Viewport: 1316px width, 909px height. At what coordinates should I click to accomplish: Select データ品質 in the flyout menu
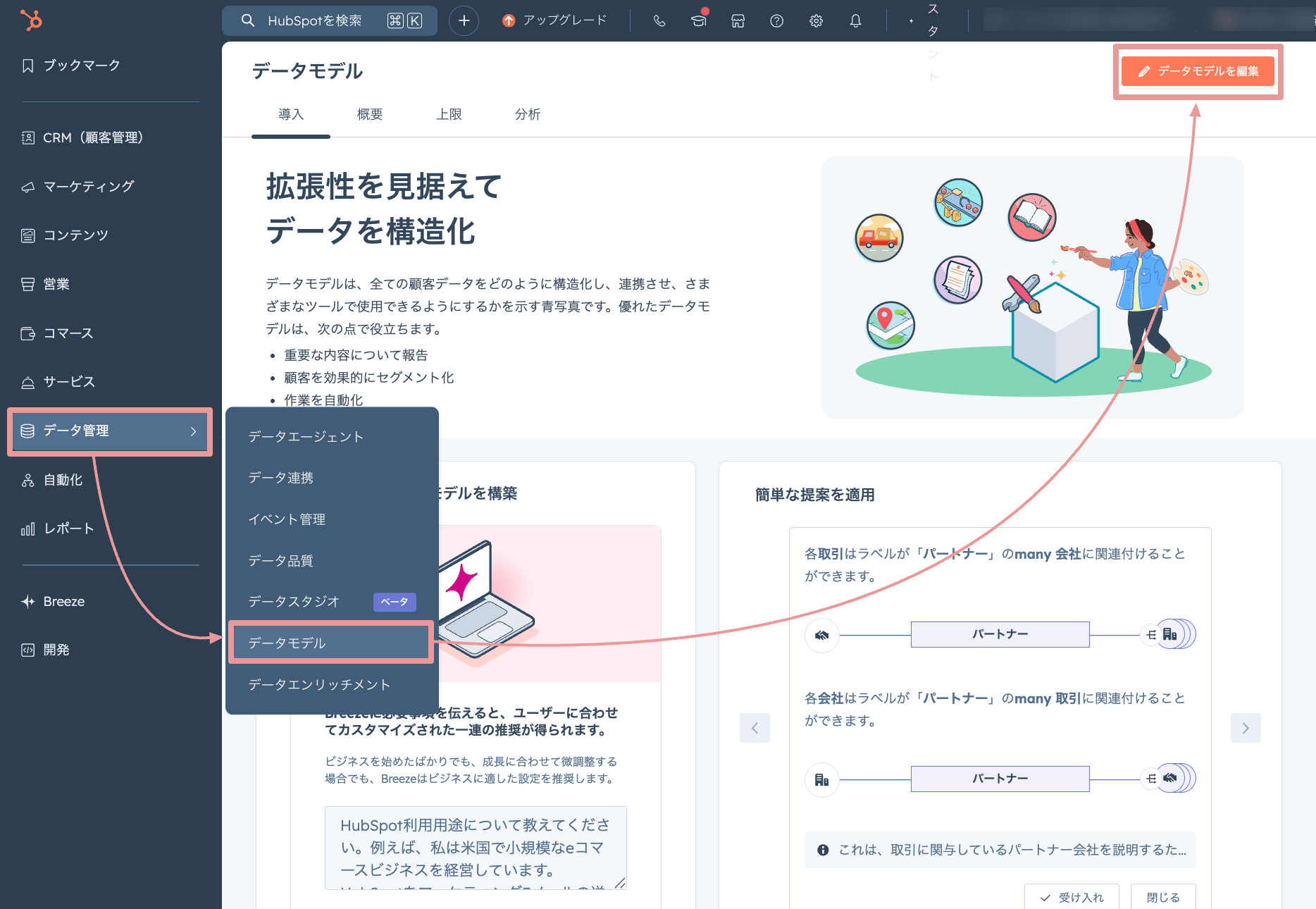(280, 561)
